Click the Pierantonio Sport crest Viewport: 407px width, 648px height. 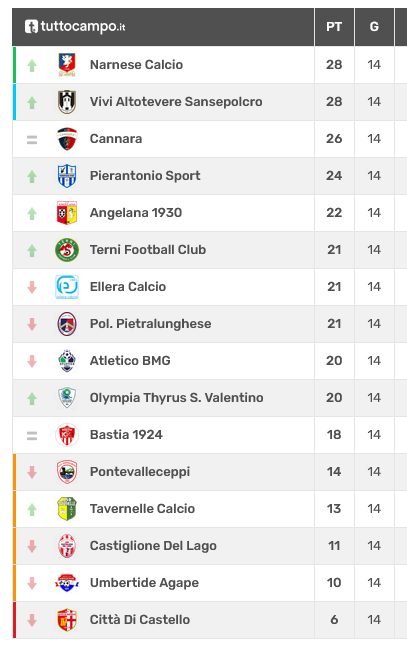pyautogui.click(x=67, y=176)
